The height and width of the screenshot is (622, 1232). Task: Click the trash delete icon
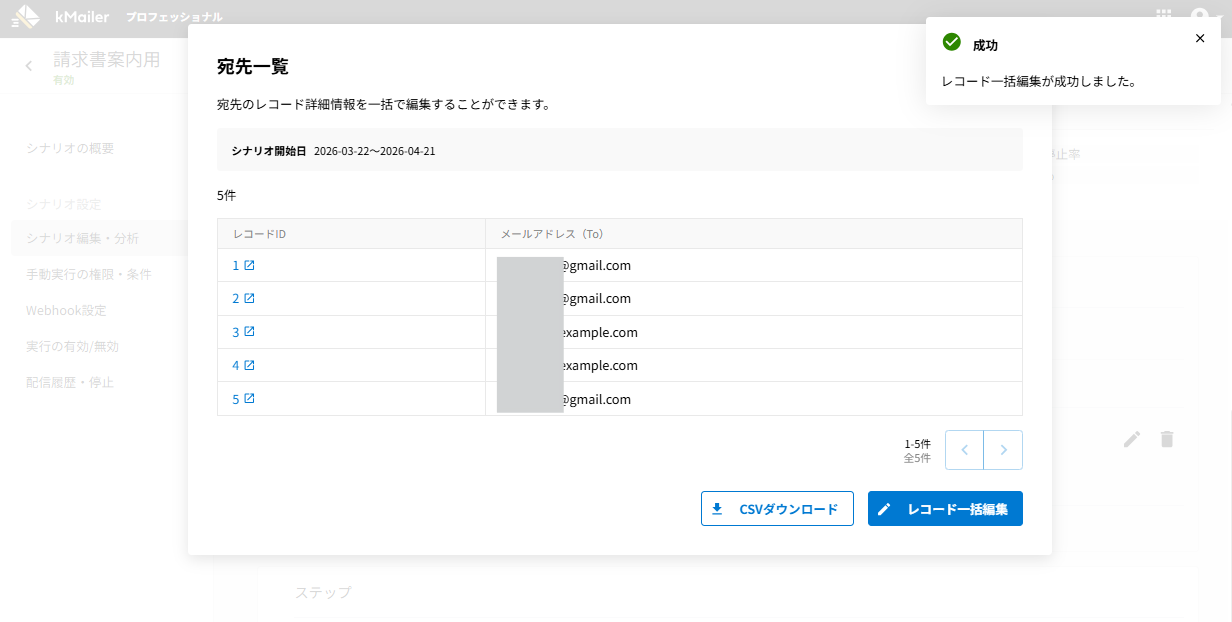[x=1167, y=439]
